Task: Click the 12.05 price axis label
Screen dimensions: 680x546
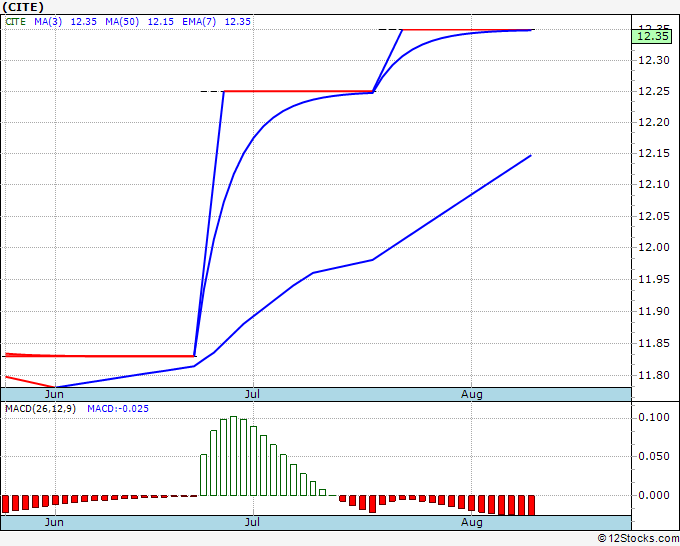Action: [x=654, y=216]
